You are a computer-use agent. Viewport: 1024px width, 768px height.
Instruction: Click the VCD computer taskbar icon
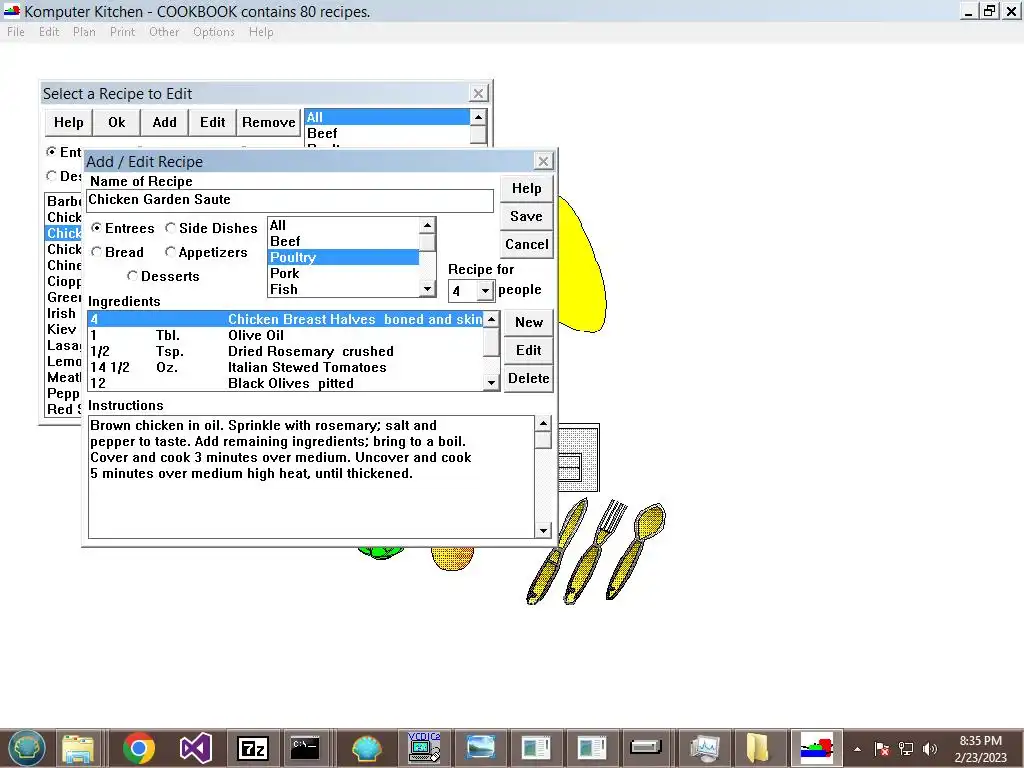424,748
